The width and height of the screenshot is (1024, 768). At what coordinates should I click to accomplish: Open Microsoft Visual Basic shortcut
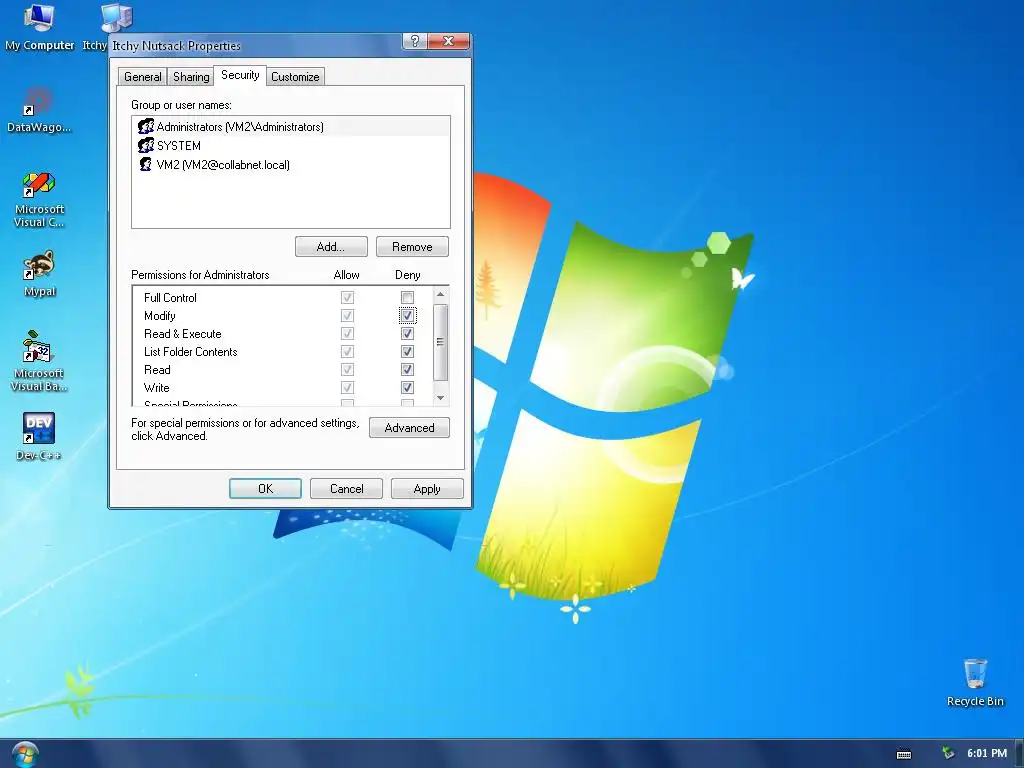[x=39, y=361]
